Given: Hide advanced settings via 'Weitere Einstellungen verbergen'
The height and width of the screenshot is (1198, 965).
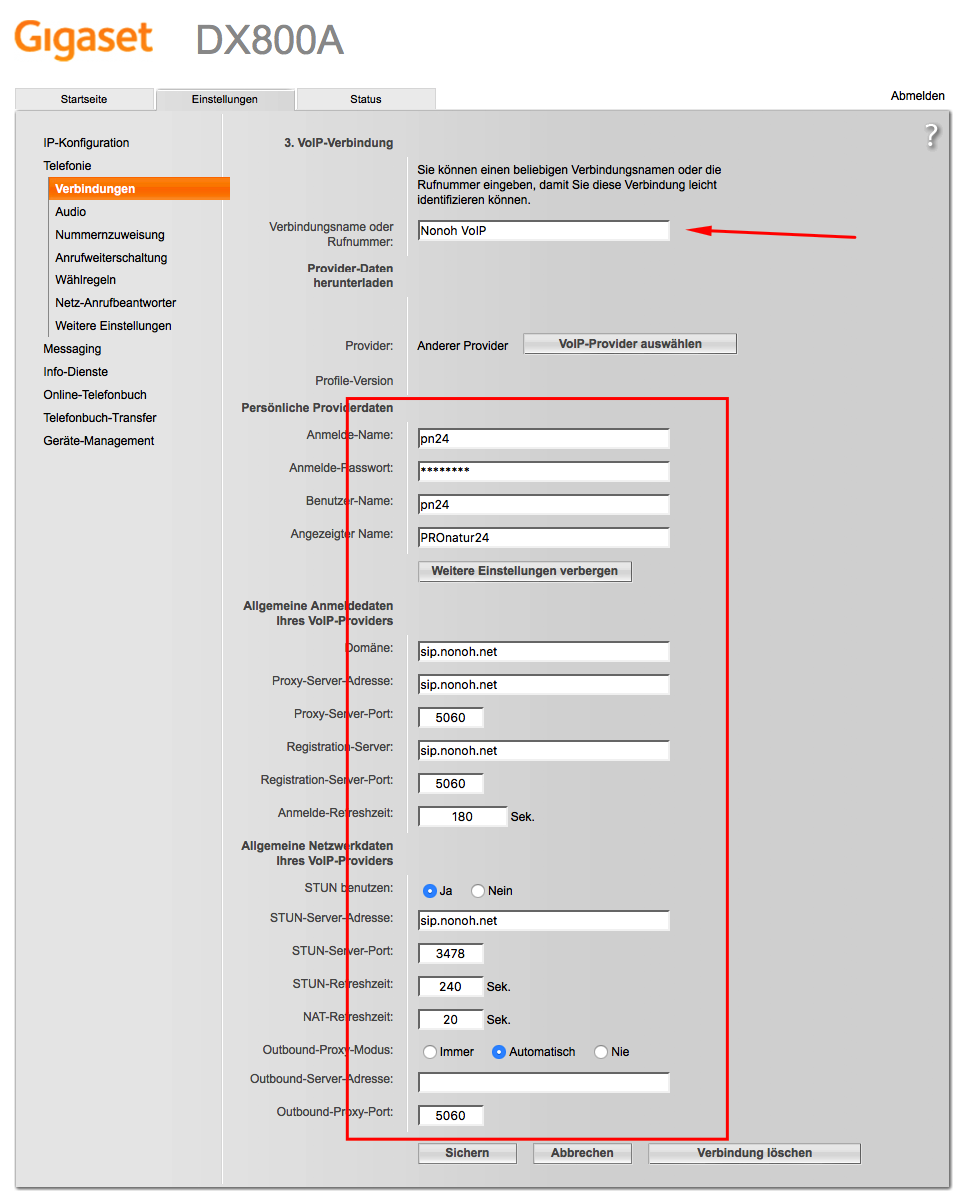Looking at the screenshot, I should tap(525, 571).
